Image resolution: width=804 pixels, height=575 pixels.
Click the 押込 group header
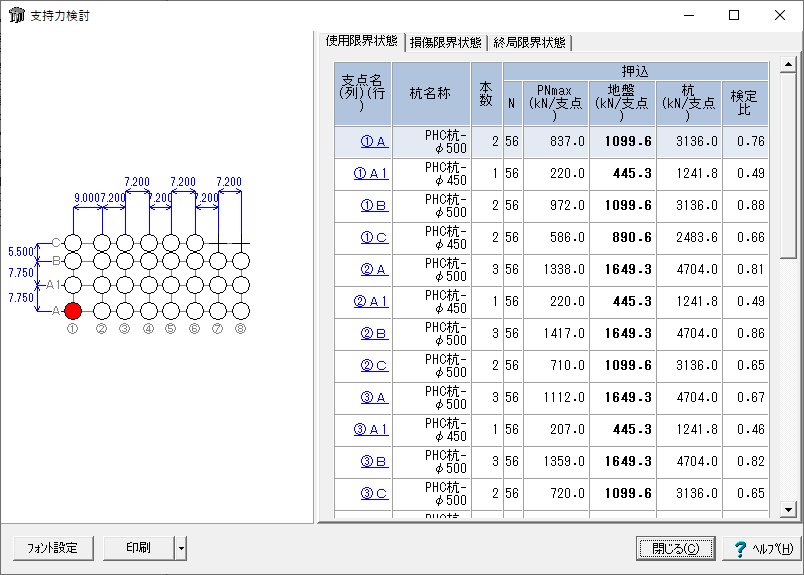pyautogui.click(x=635, y=71)
